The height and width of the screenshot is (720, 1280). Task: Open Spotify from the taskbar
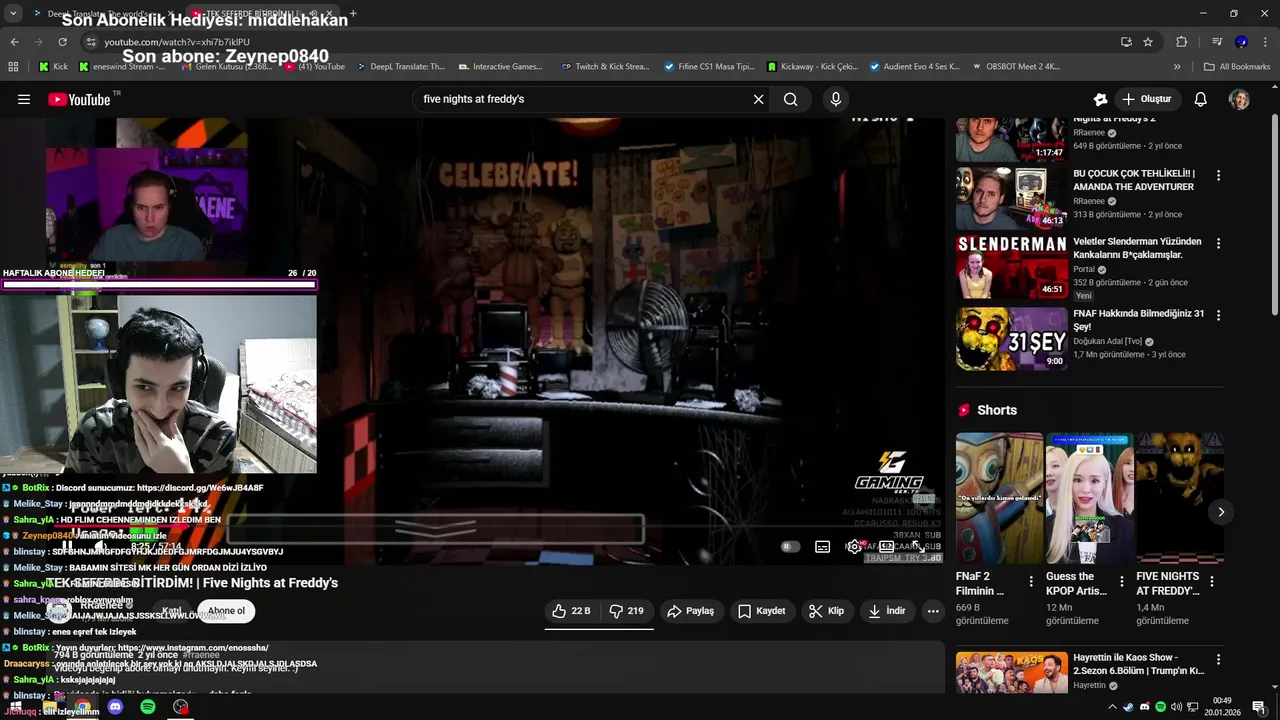148,707
